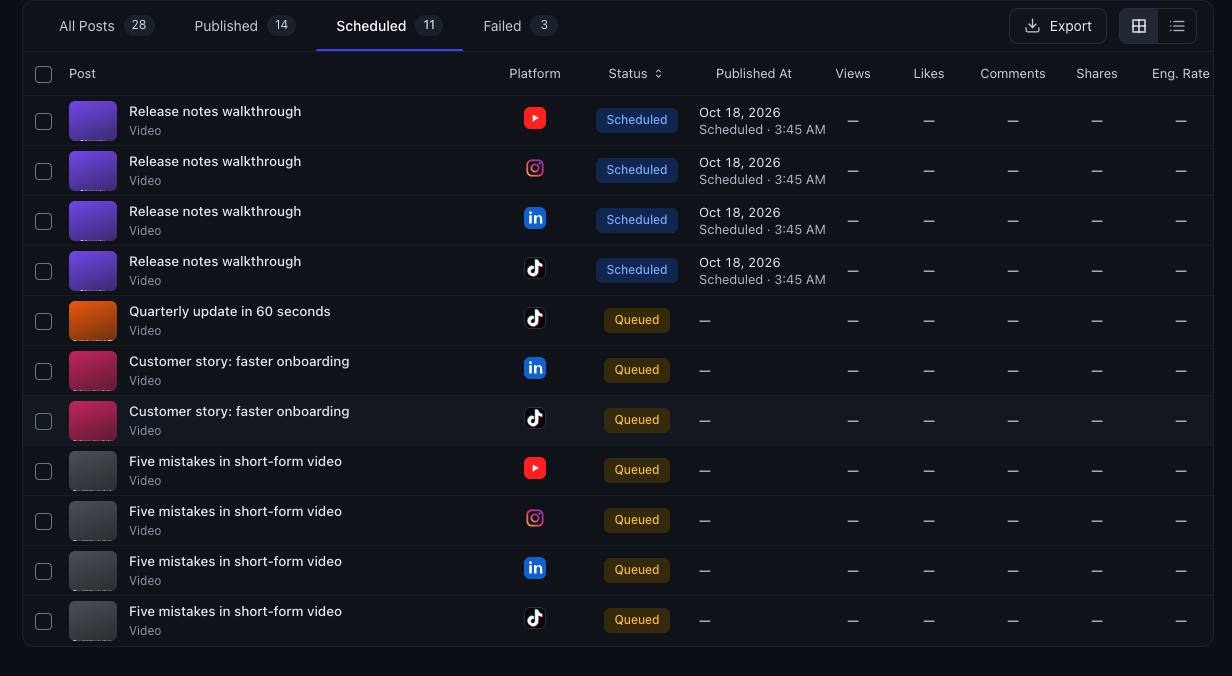The width and height of the screenshot is (1232, 676).
Task: Click the Comments column header
Action: click(1013, 74)
